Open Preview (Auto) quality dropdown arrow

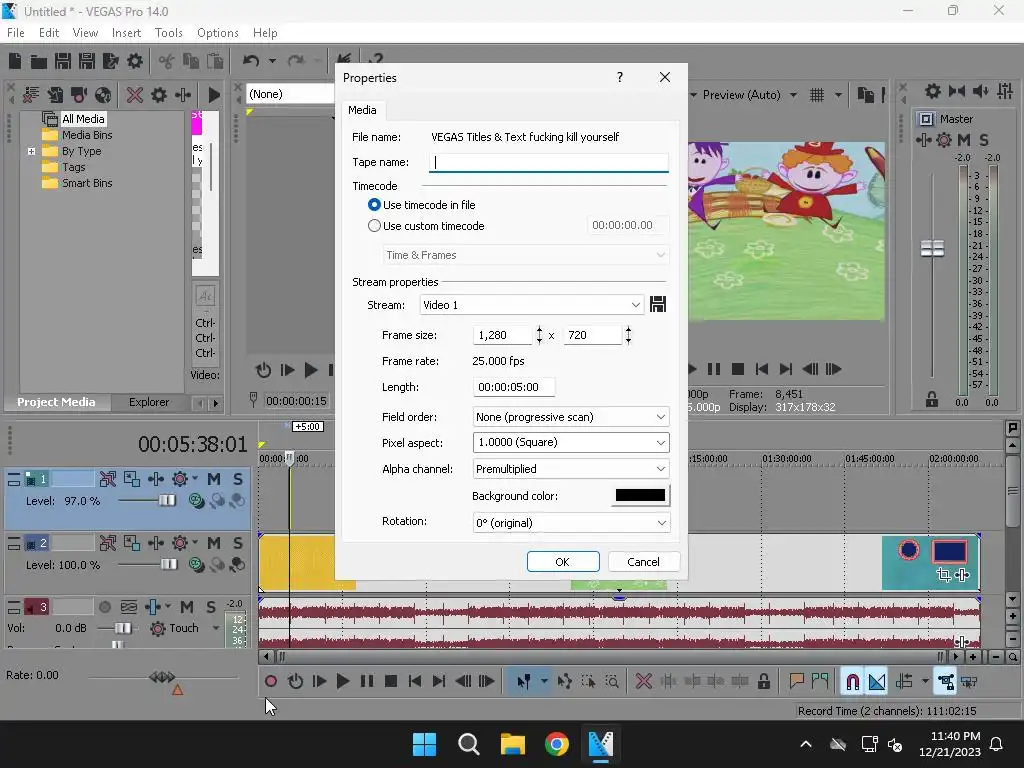pyautogui.click(x=793, y=95)
